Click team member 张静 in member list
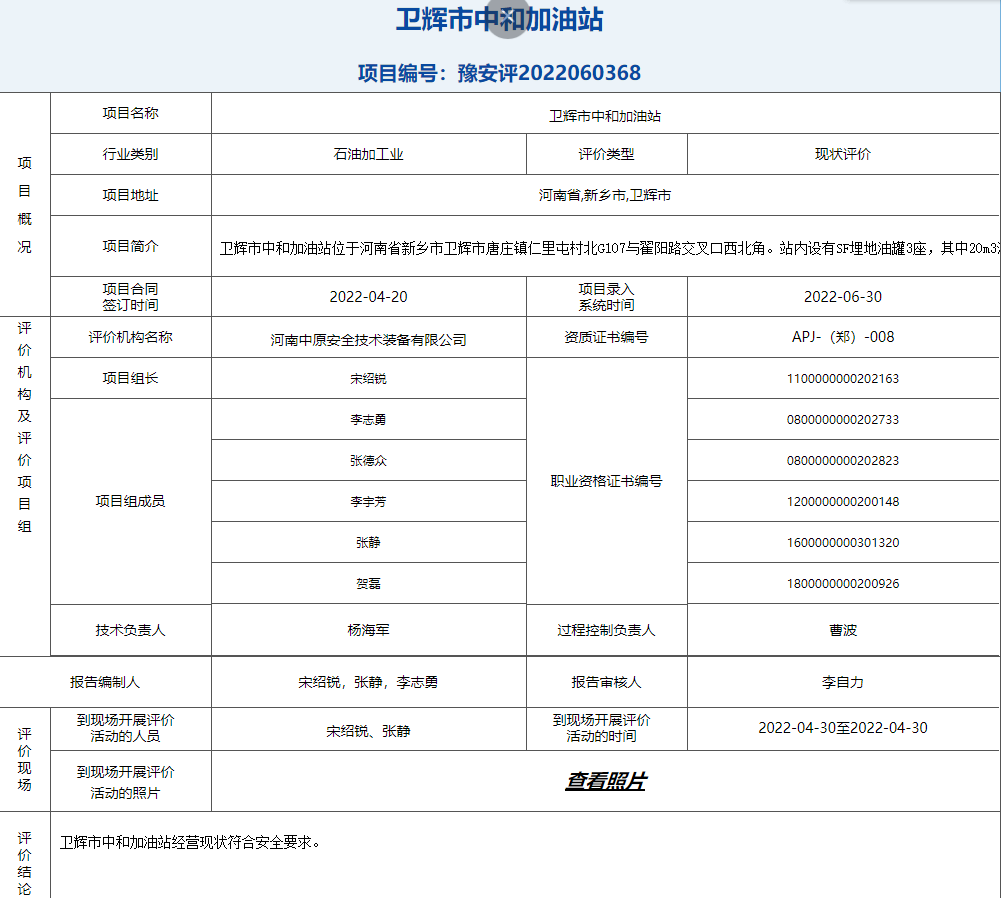This screenshot has height=898, width=1001. (368, 543)
